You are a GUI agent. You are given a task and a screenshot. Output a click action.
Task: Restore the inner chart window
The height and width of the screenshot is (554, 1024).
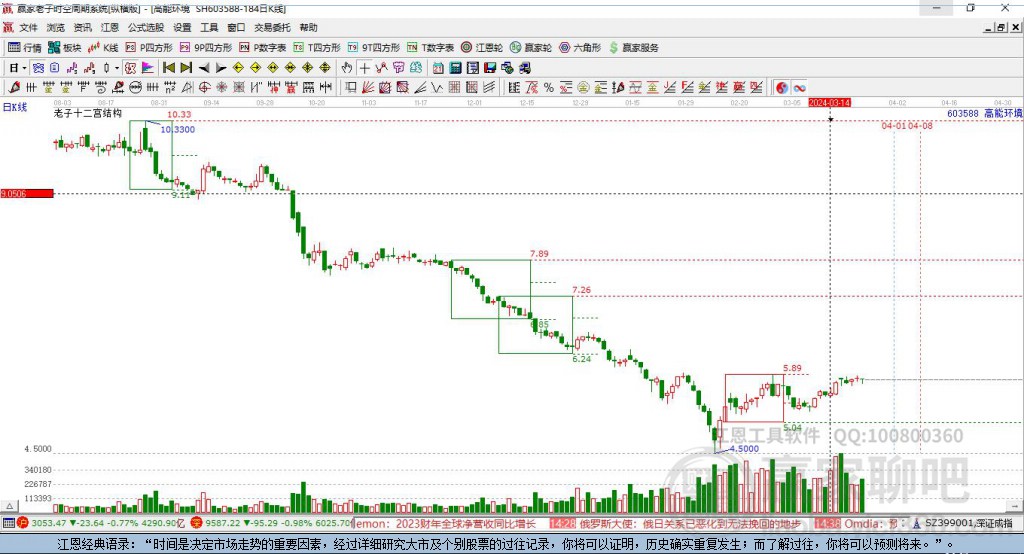point(1001,27)
